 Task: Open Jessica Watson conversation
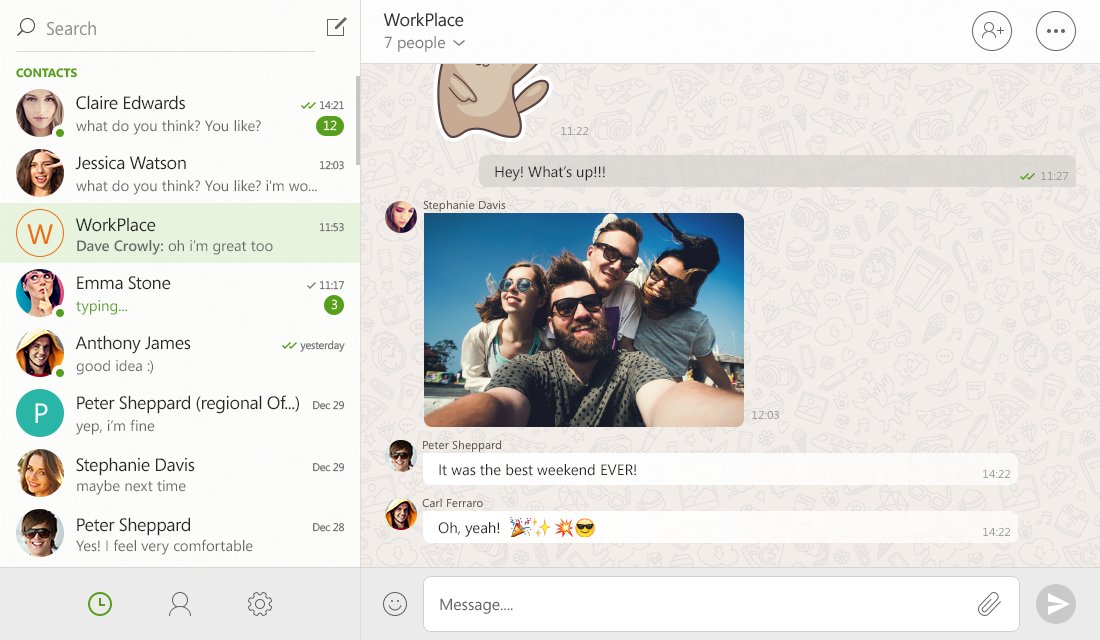[x=180, y=174]
